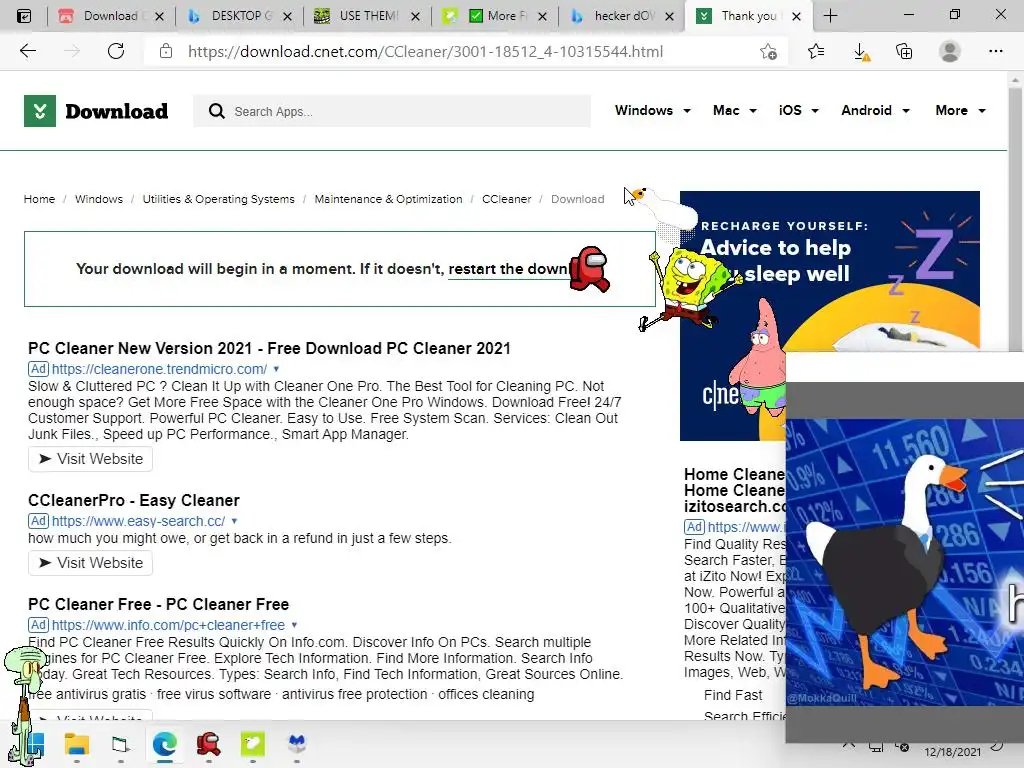Expand the Android dropdown menu
This screenshot has width=1024, height=768.
875,110
